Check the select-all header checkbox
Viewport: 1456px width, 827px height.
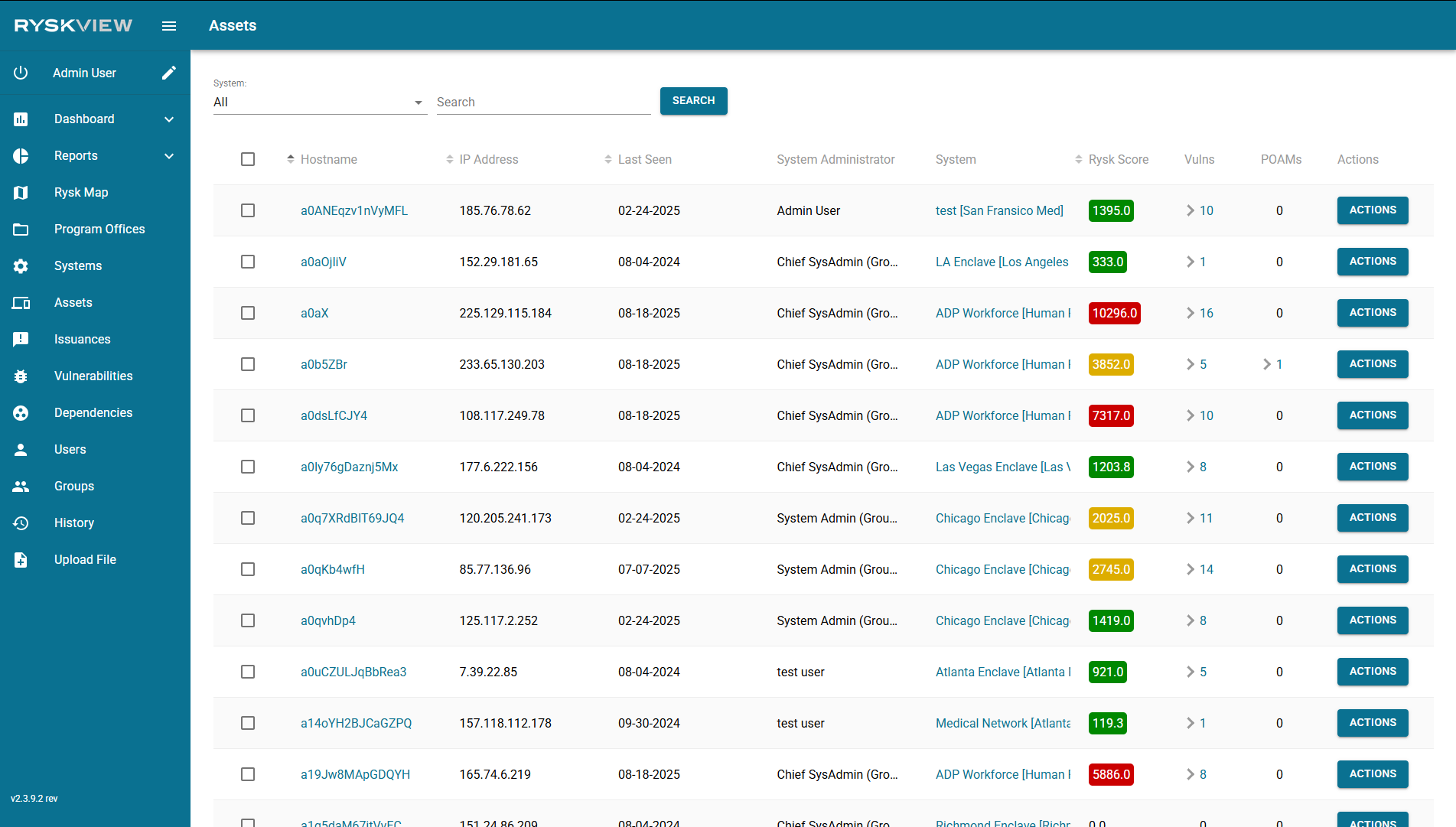pos(248,159)
